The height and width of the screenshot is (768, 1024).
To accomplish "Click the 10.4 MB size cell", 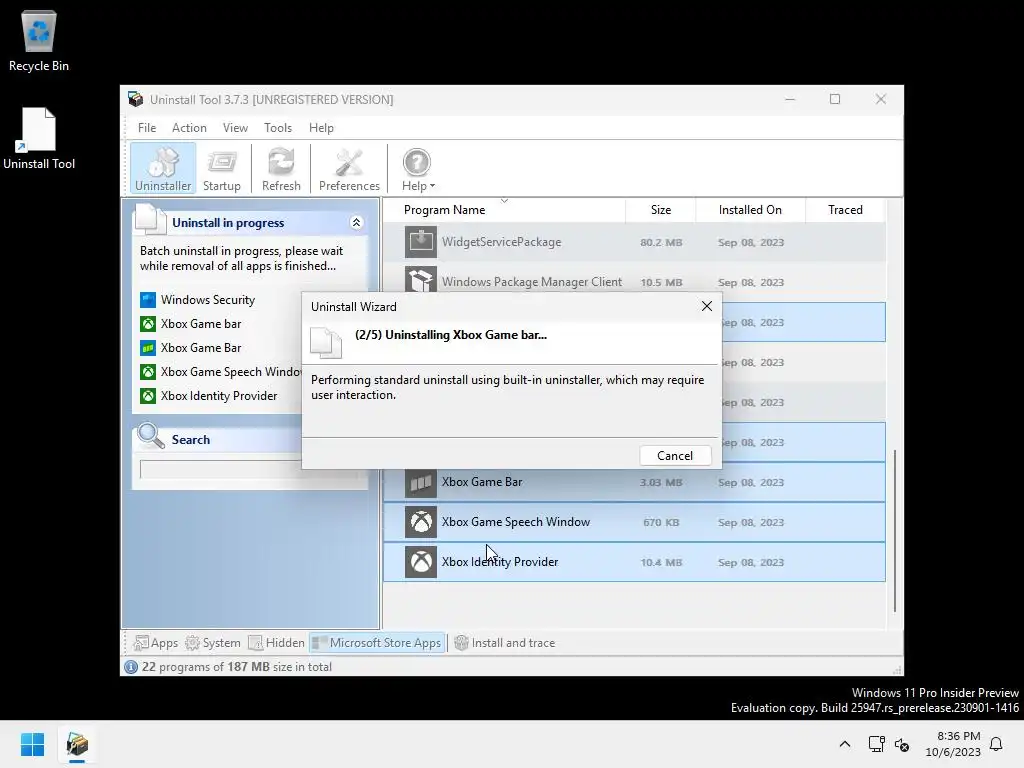I will point(661,562).
